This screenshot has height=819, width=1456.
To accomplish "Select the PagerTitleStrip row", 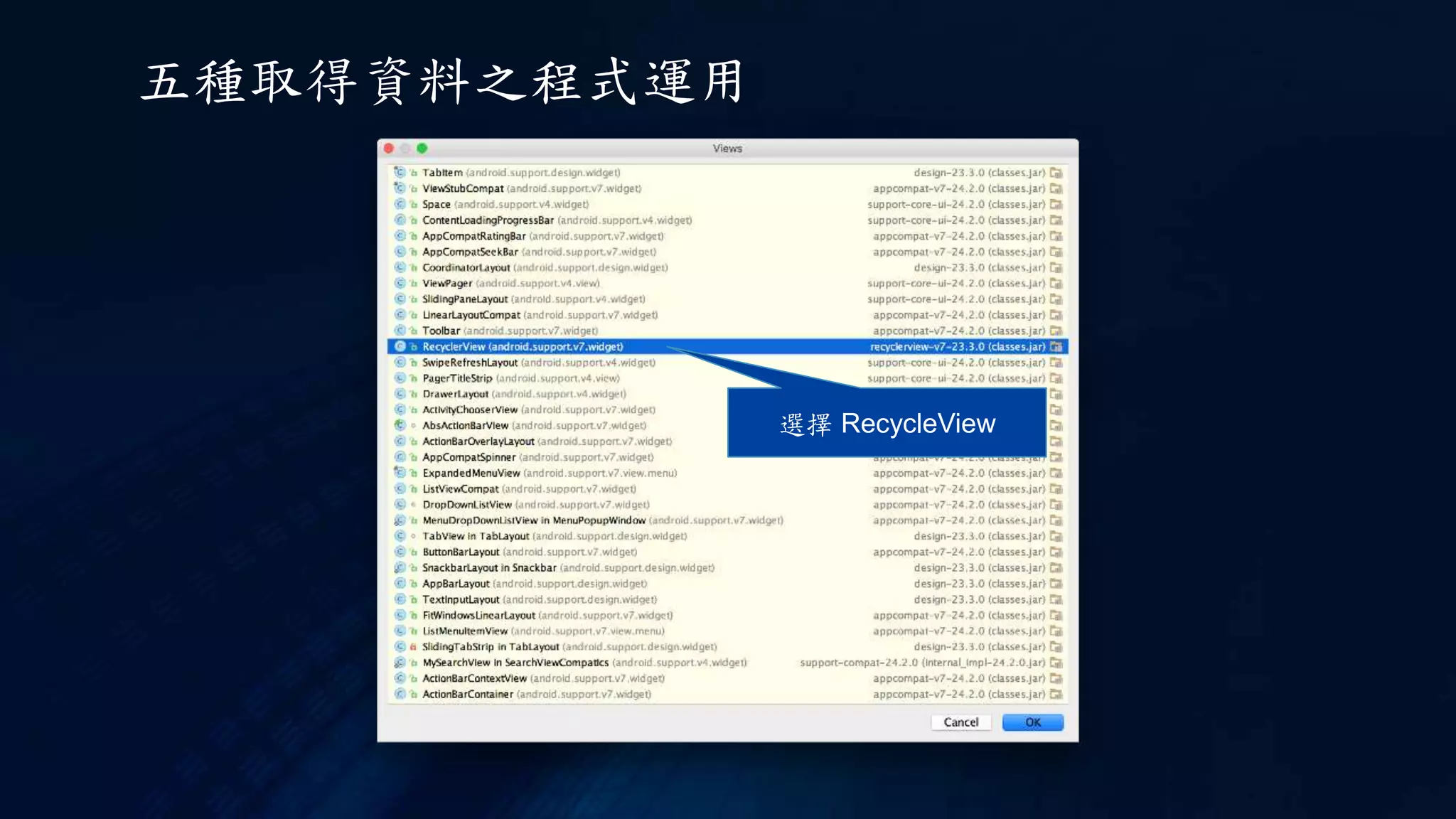I will [727, 378].
